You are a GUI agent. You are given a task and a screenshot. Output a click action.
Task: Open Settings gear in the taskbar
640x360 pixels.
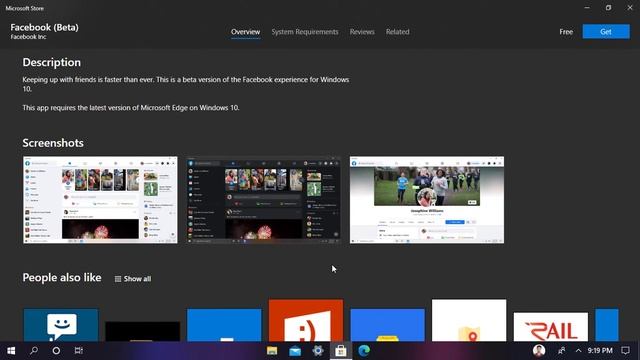click(318, 351)
